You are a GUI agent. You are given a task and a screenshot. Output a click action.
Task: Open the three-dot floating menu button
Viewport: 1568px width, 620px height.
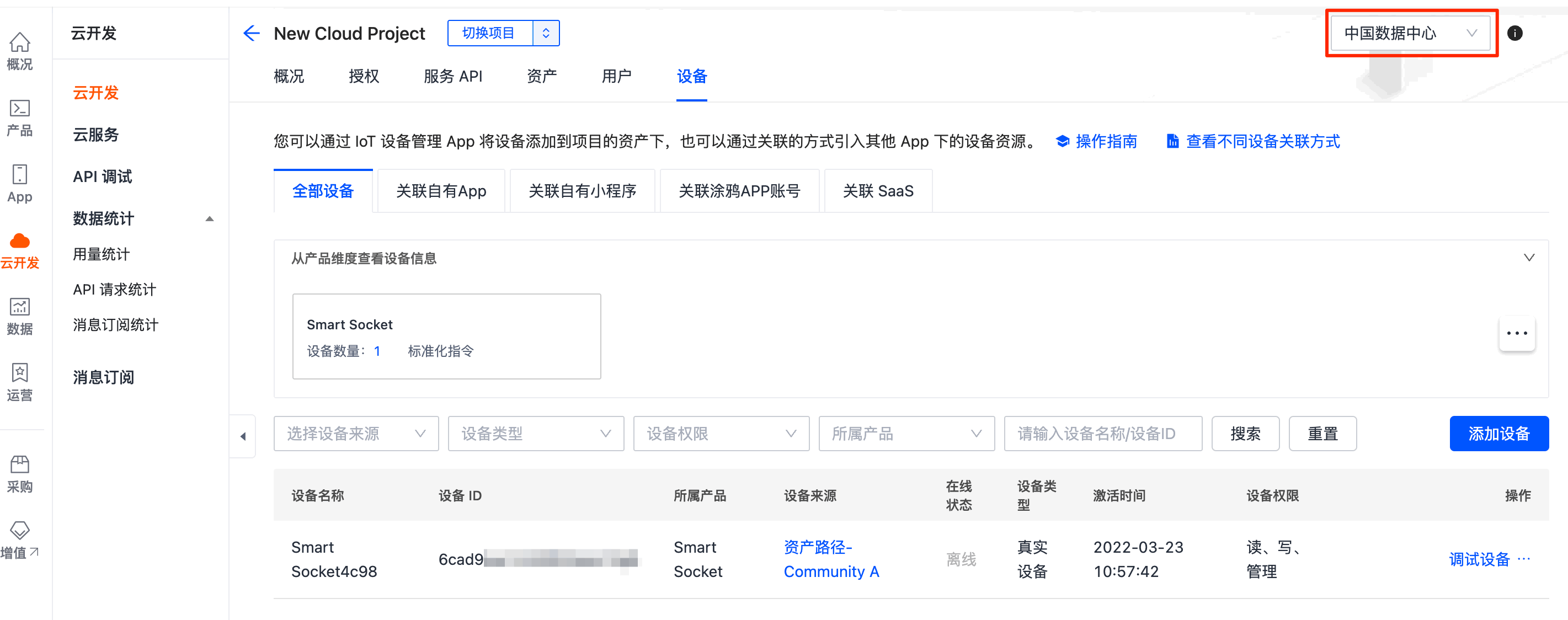click(1517, 333)
